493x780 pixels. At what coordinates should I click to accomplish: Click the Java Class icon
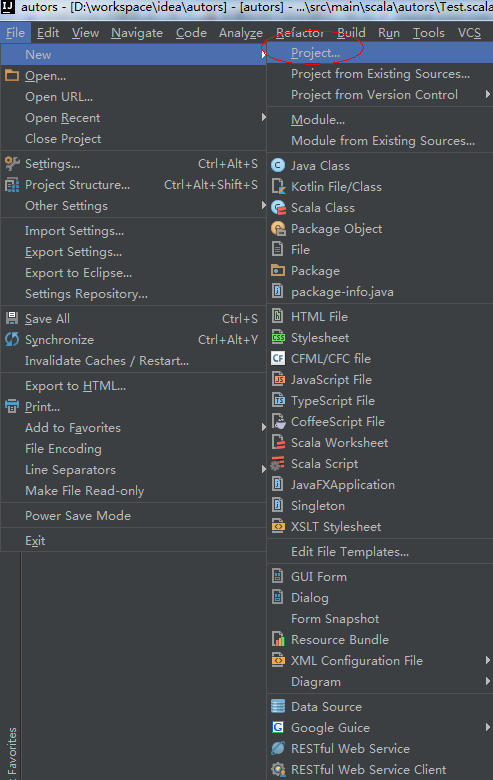[x=278, y=165]
